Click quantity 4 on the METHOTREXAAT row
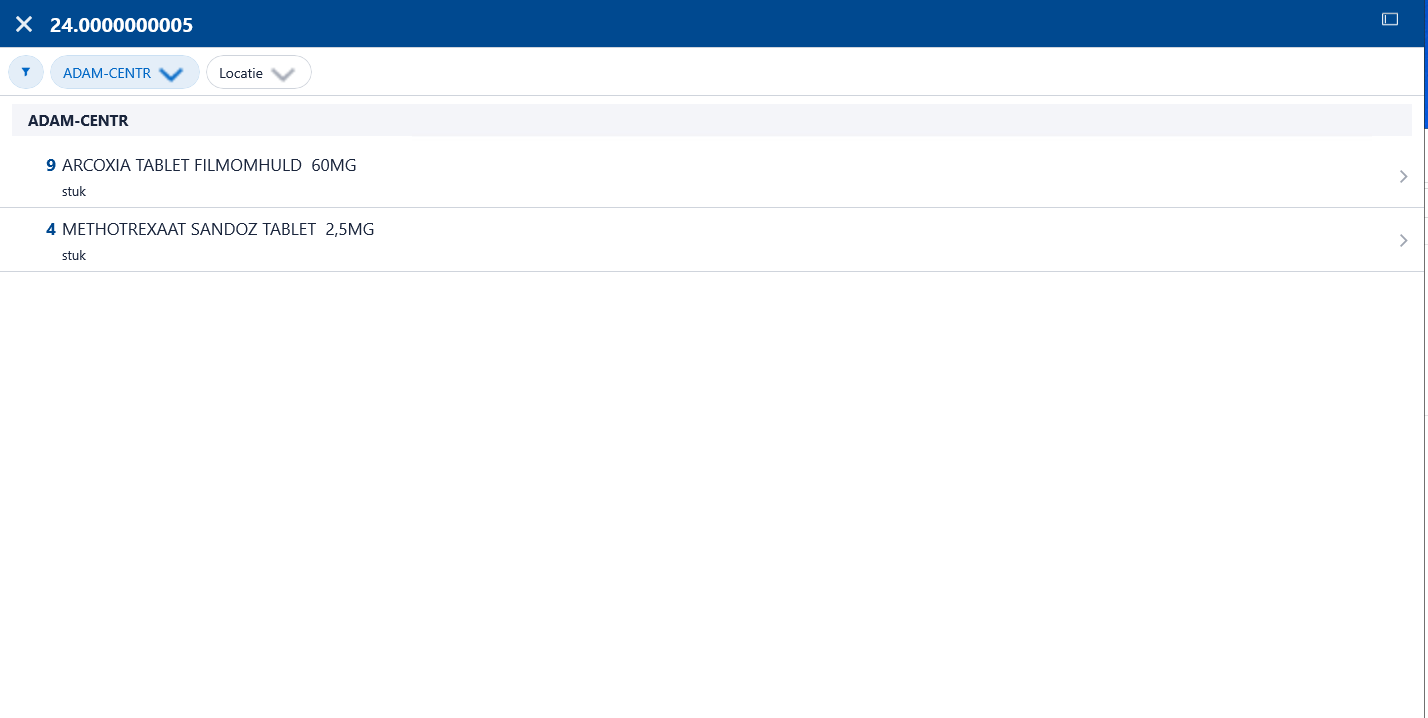This screenshot has height=718, width=1428. pos(51,229)
